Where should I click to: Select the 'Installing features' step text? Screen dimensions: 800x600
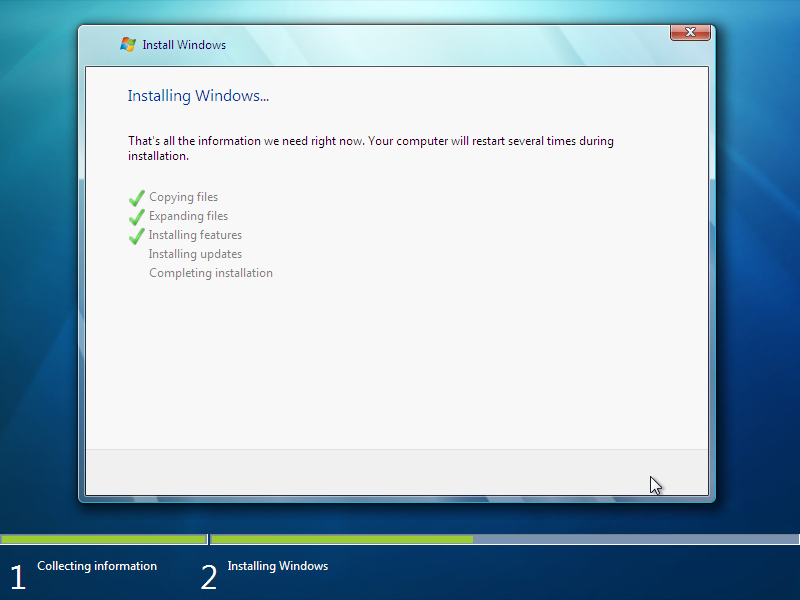[195, 235]
